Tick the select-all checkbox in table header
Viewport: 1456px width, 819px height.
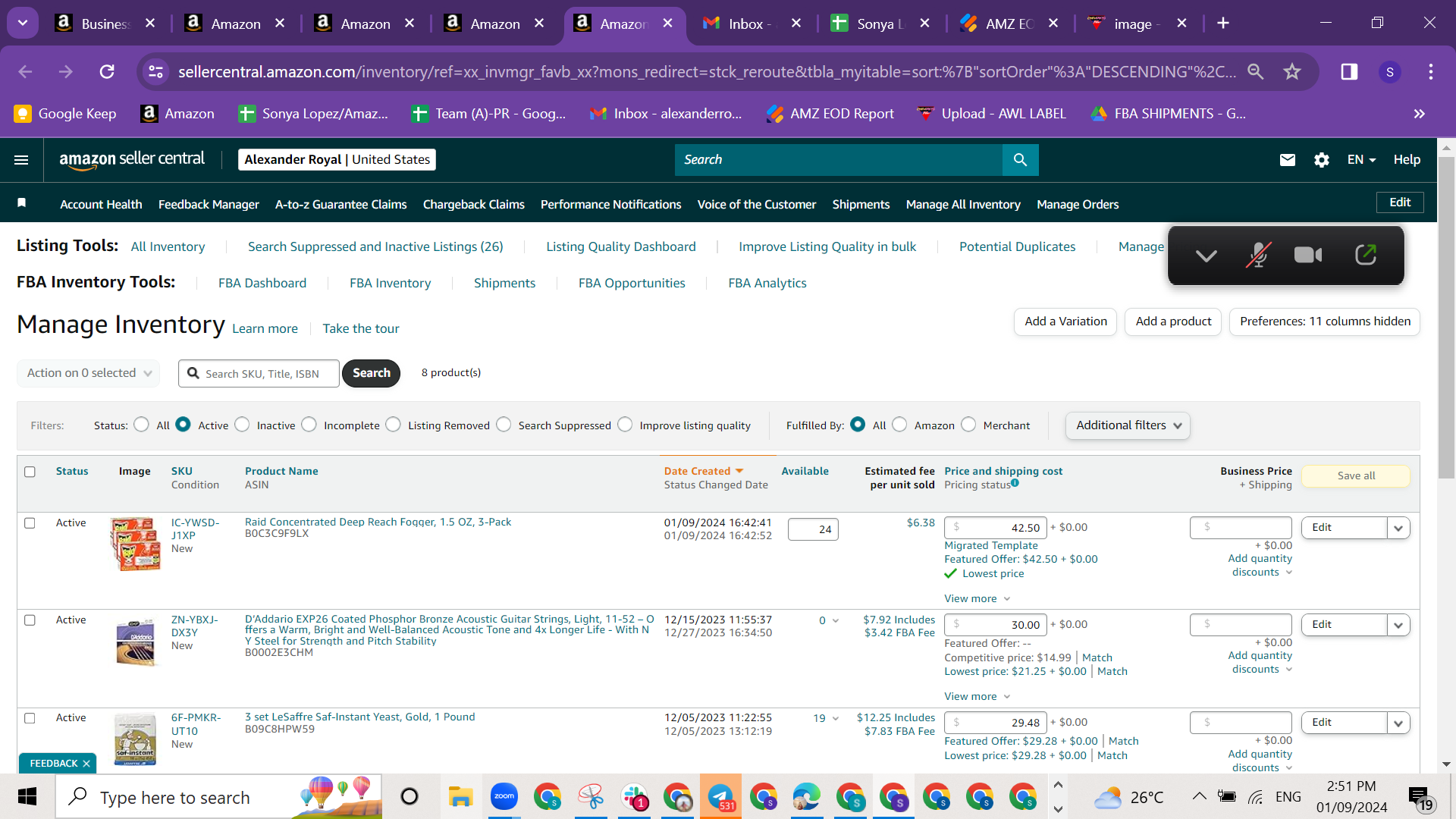30,472
